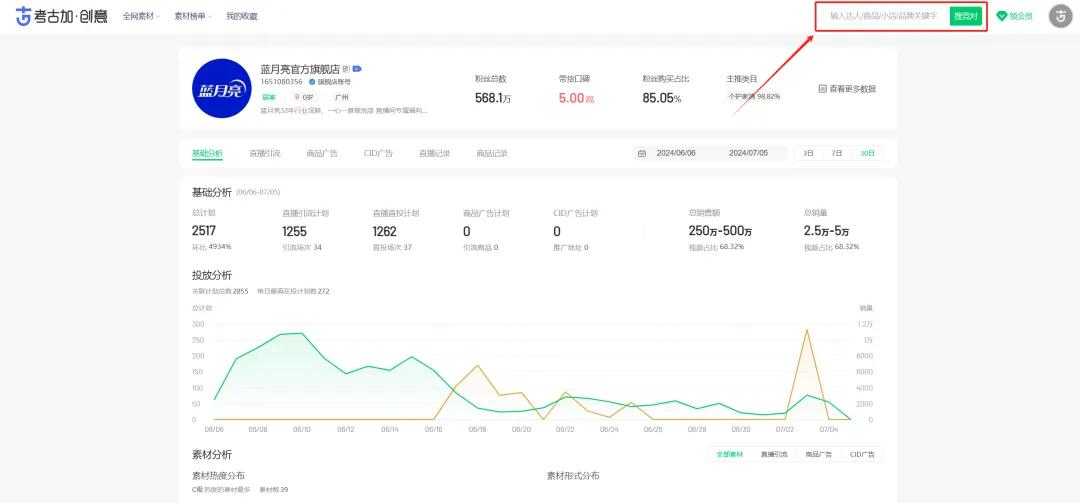1080x503 pixels.
Task: Click the user avatar icon at top right
Action: 1060,16
